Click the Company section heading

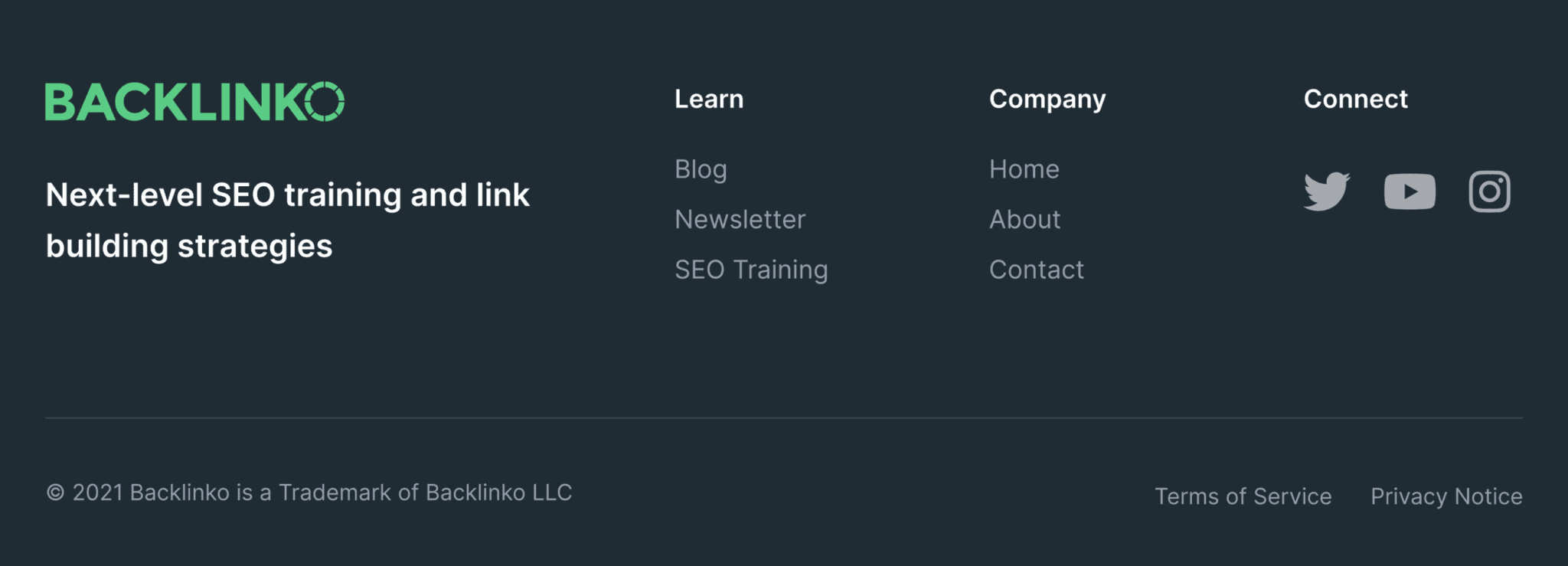[1047, 99]
